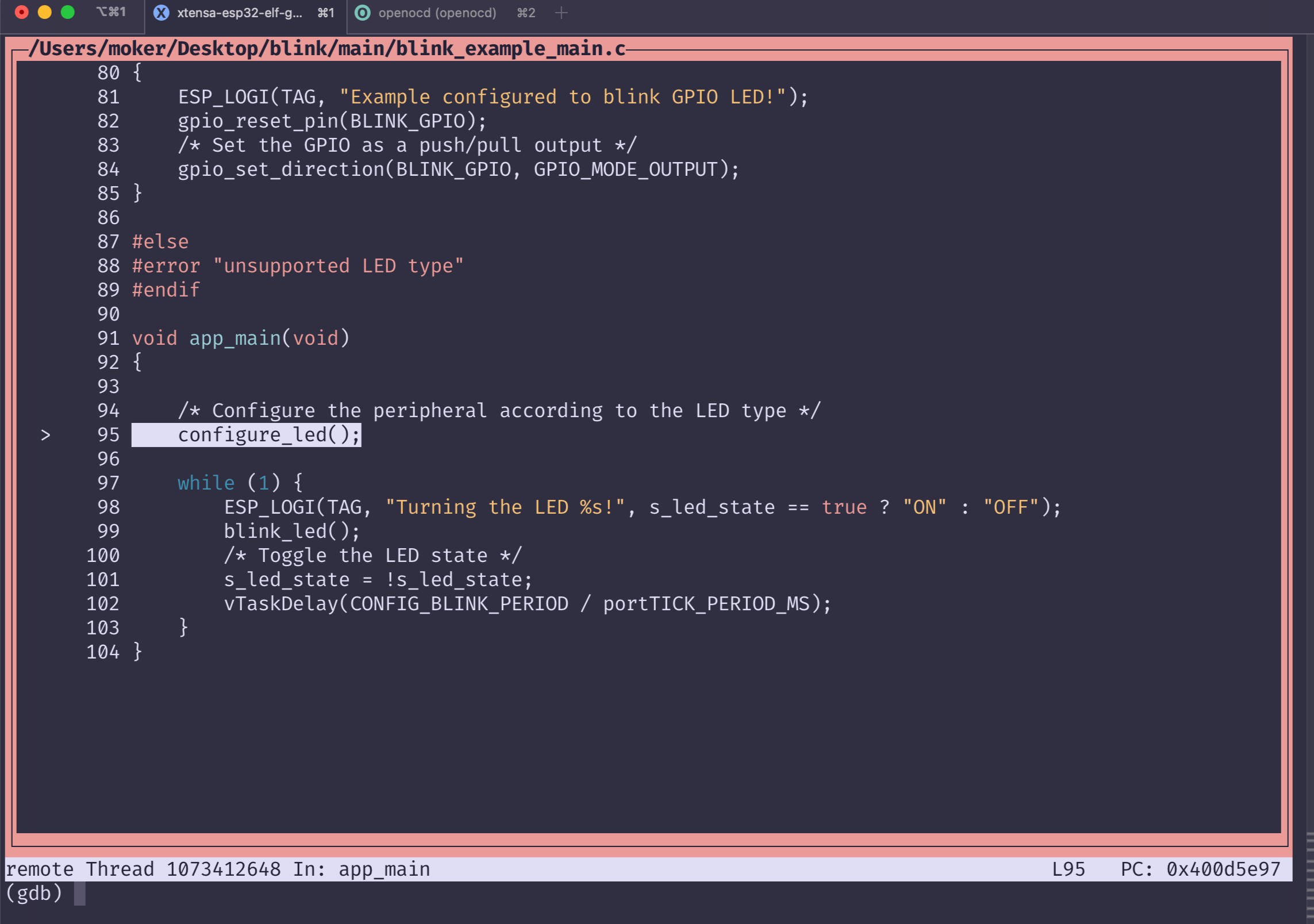Click the (gdb) prompt input area
This screenshot has height=924, width=1314.
(80, 894)
